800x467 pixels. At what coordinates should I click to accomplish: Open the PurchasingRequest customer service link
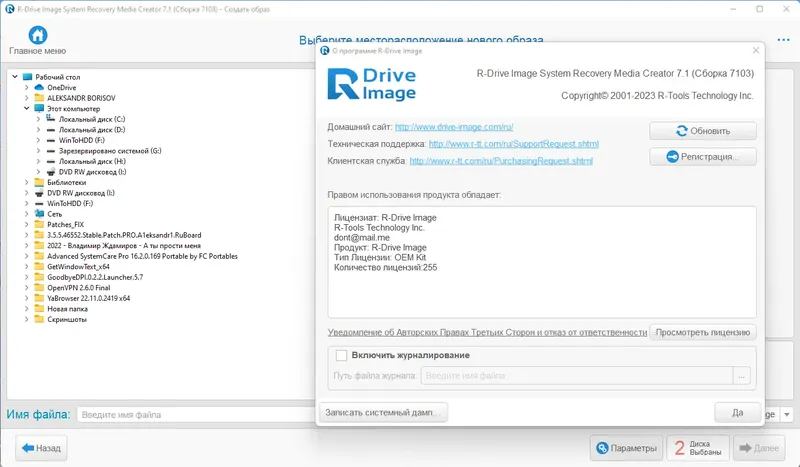tap(501, 161)
